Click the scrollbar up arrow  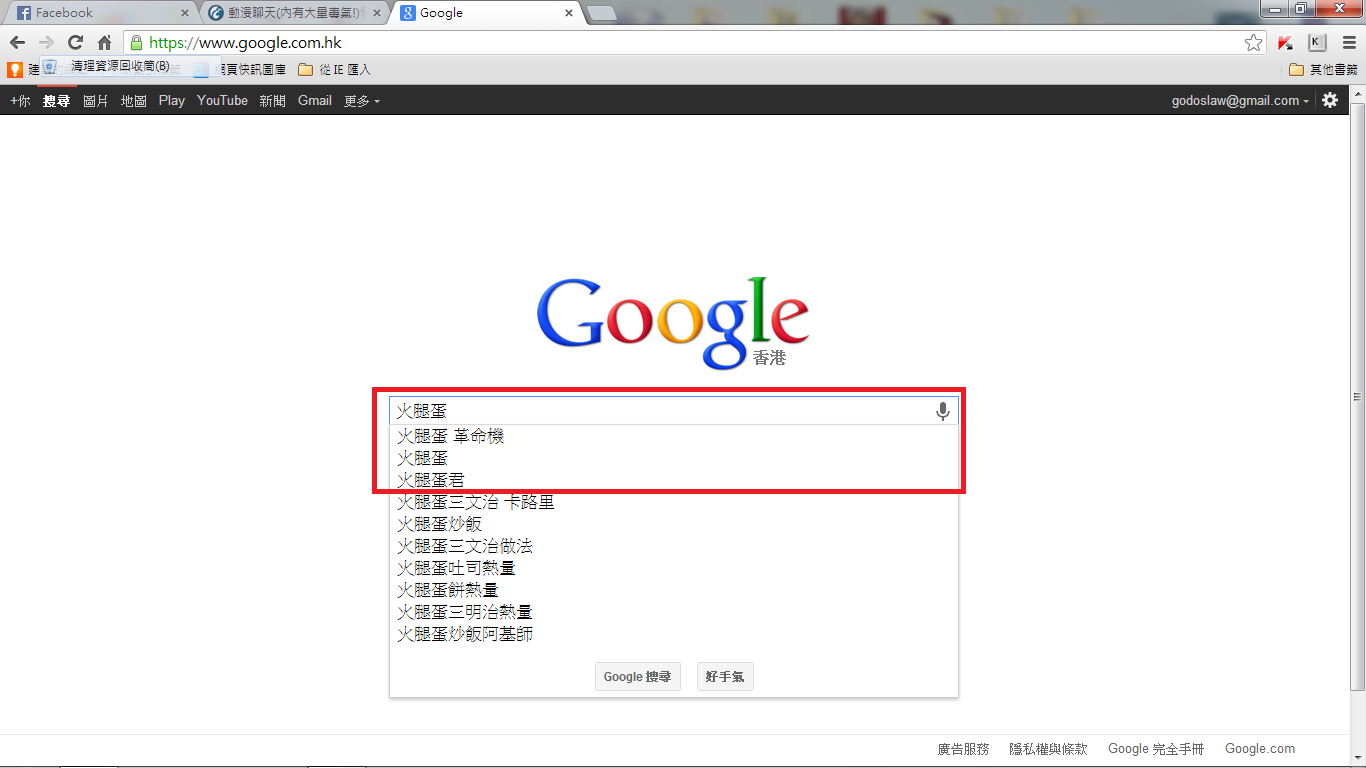pos(1357,92)
